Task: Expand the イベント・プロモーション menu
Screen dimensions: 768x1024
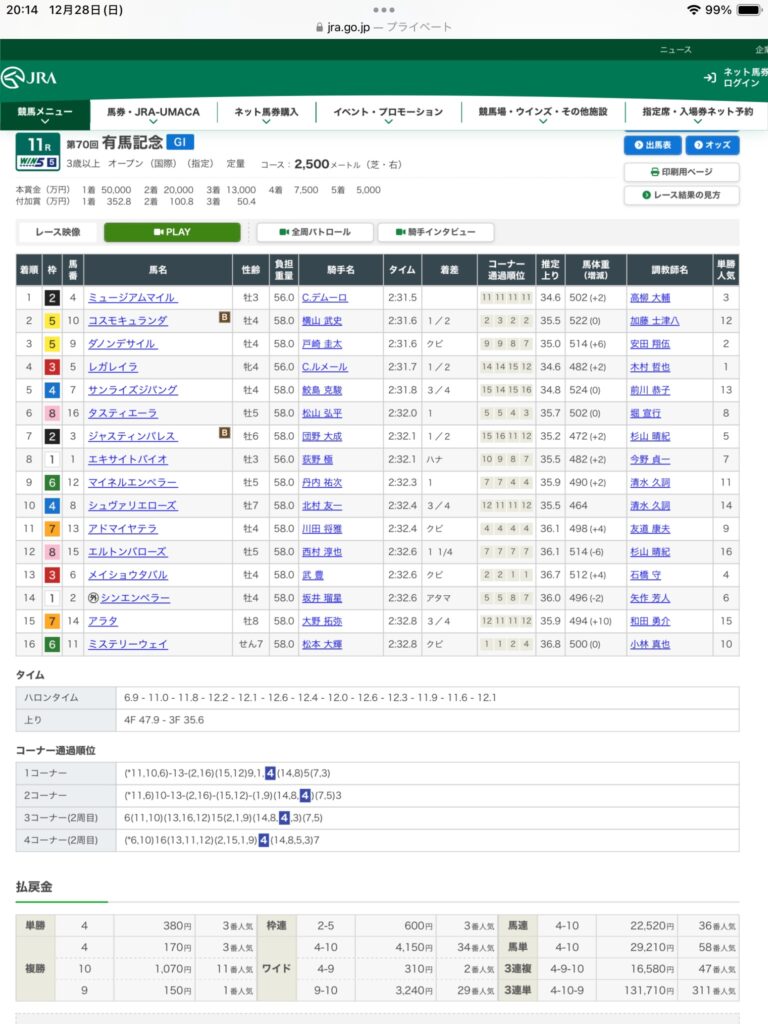Action: (388, 115)
